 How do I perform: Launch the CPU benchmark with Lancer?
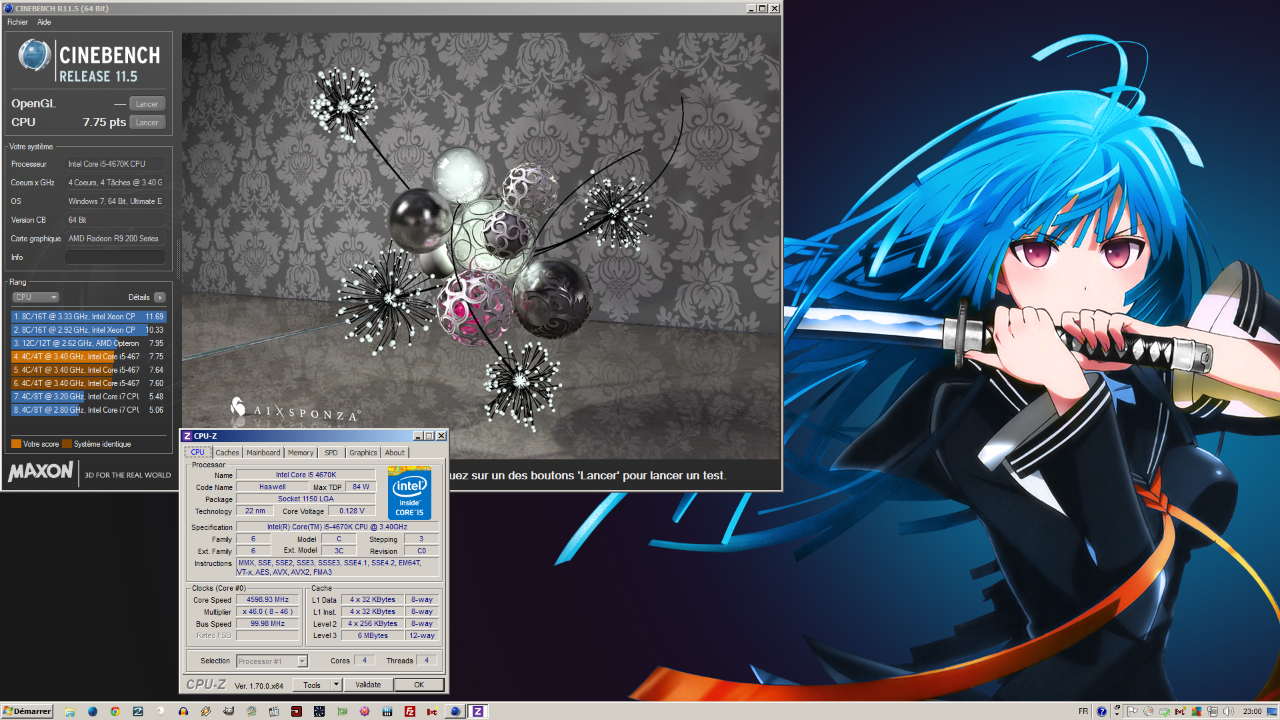point(147,123)
